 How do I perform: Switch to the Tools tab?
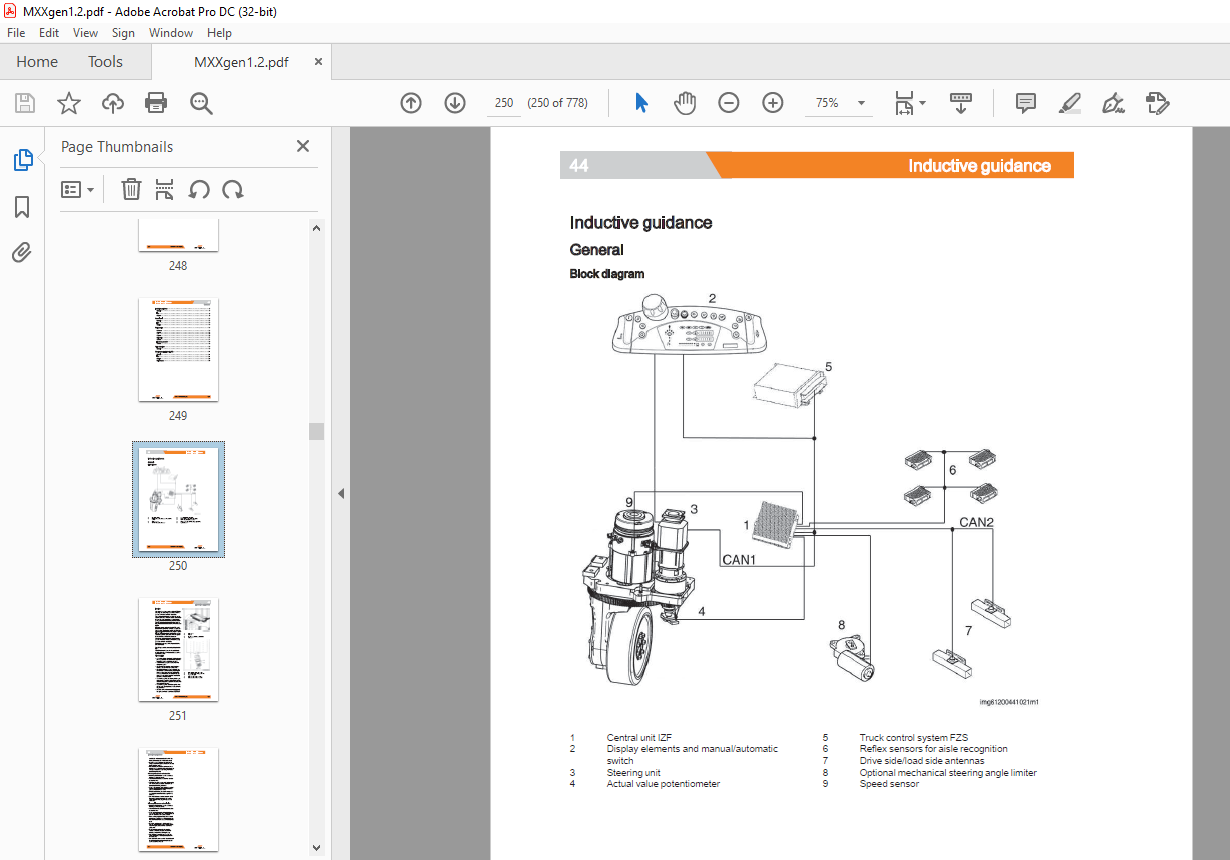point(105,62)
